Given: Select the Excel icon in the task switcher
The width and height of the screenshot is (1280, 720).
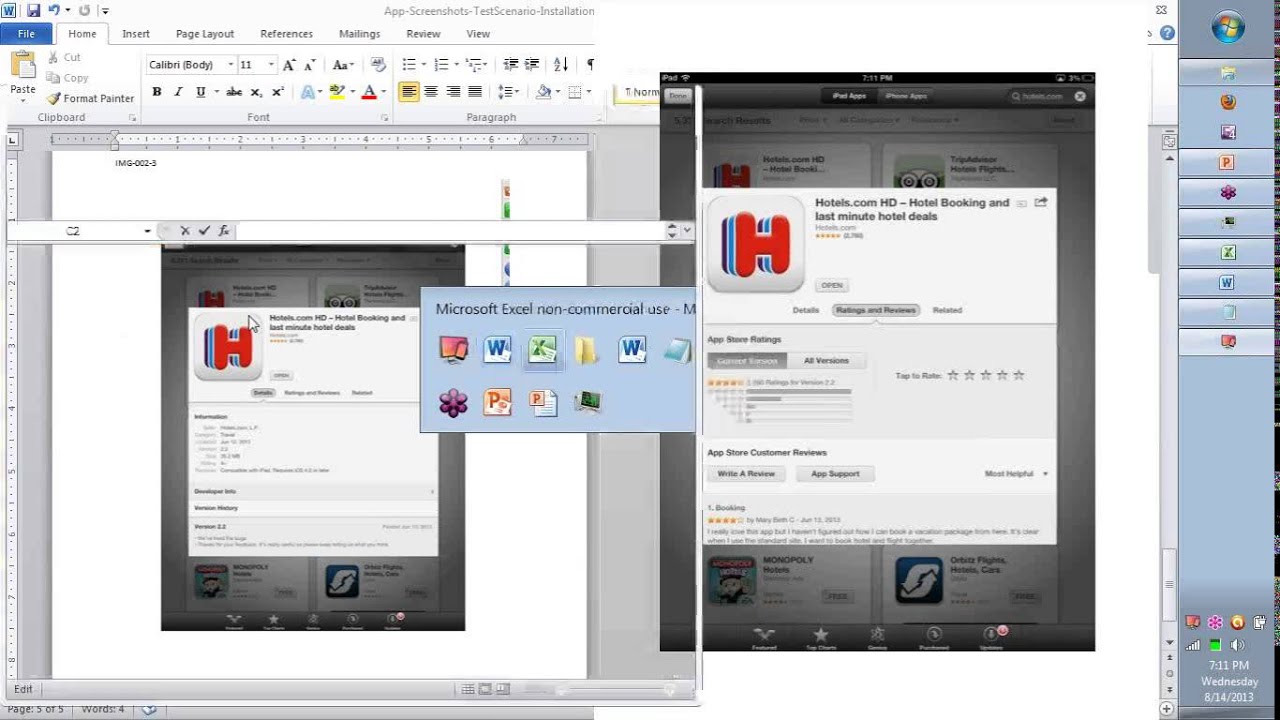Looking at the screenshot, I should (x=542, y=349).
